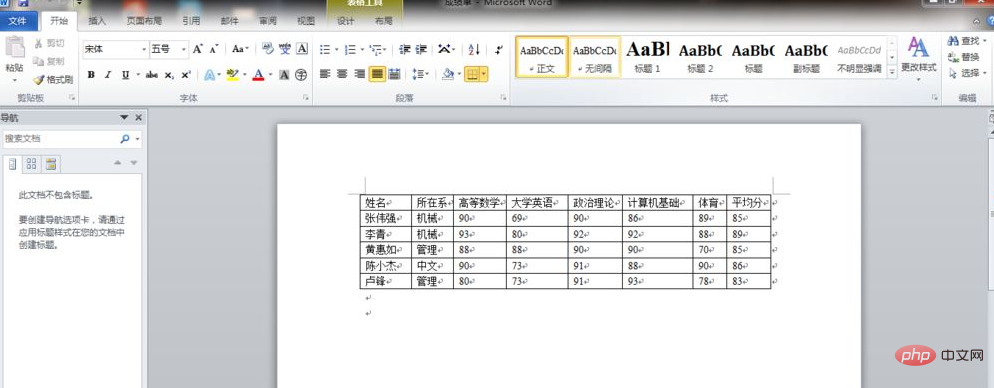Click the table header cell 计算机基础
This screenshot has width=994, height=388.
point(657,203)
